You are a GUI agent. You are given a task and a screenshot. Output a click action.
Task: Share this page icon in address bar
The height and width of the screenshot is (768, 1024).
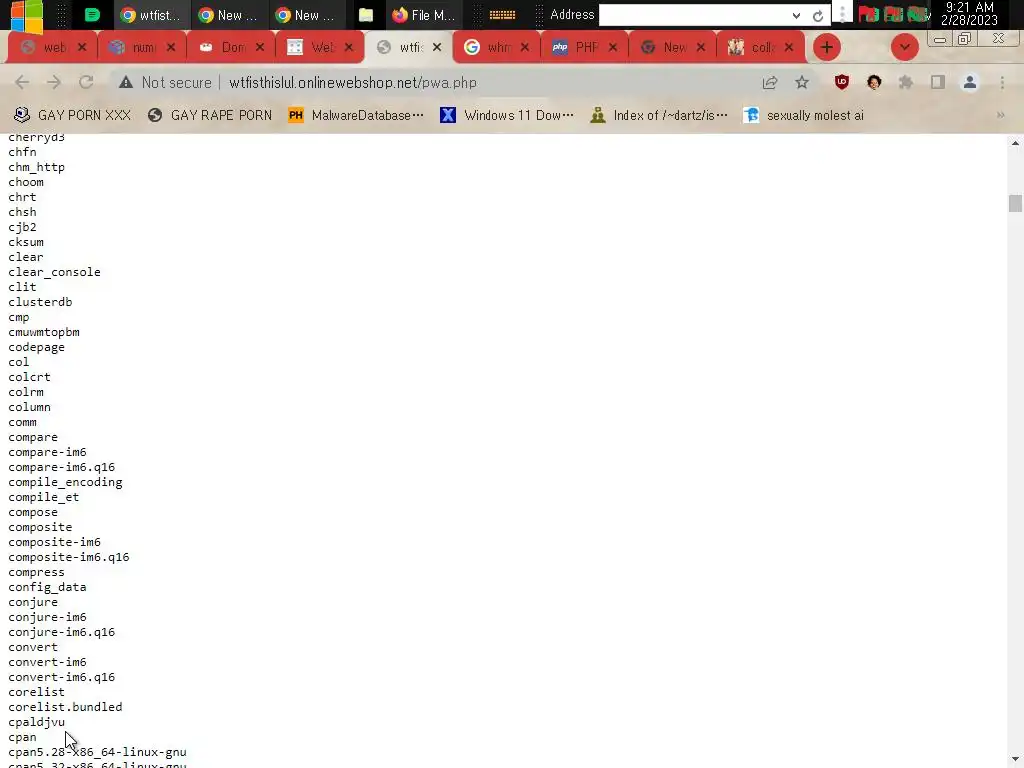click(x=770, y=82)
